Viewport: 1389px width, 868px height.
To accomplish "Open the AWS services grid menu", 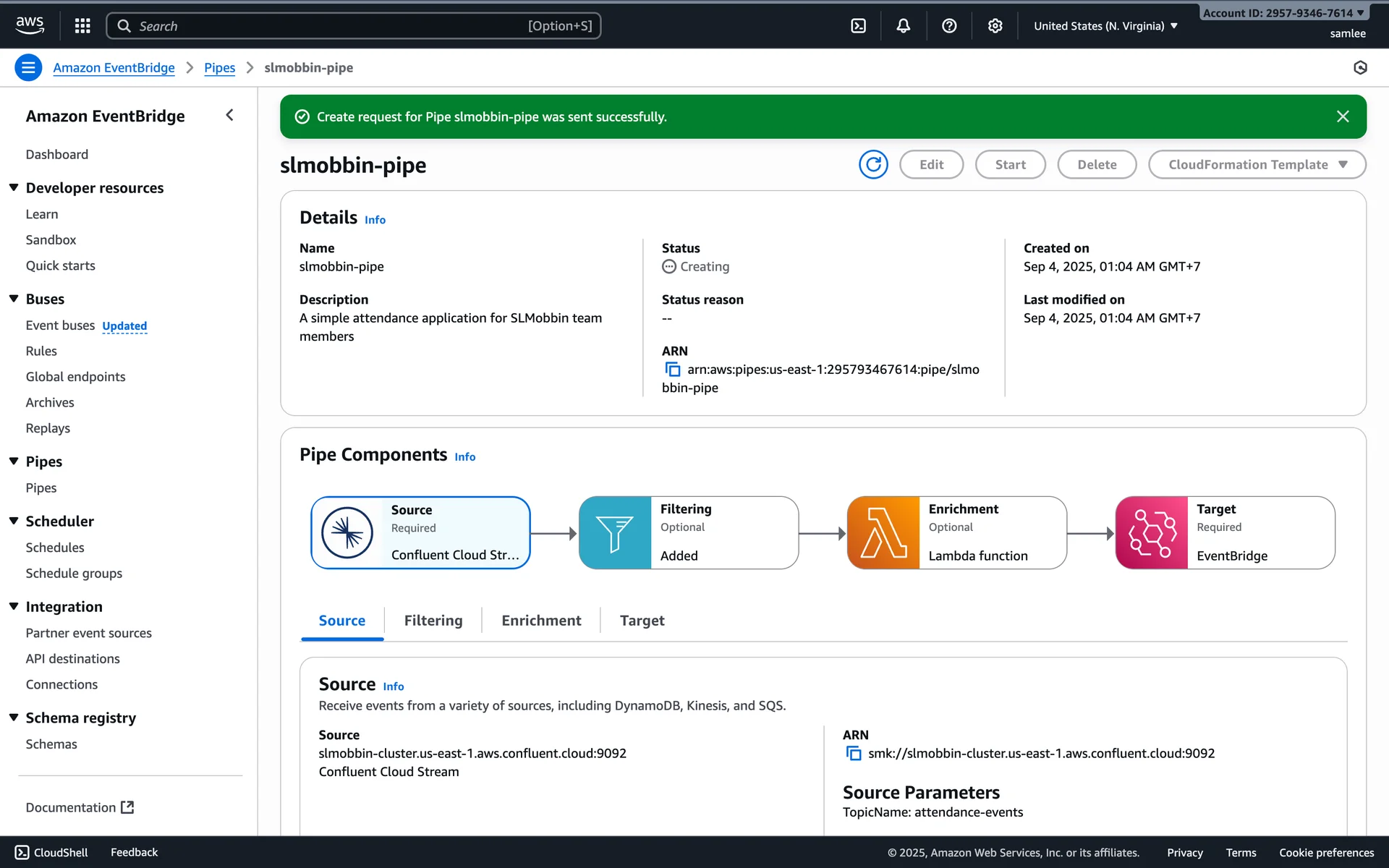I will click(82, 26).
